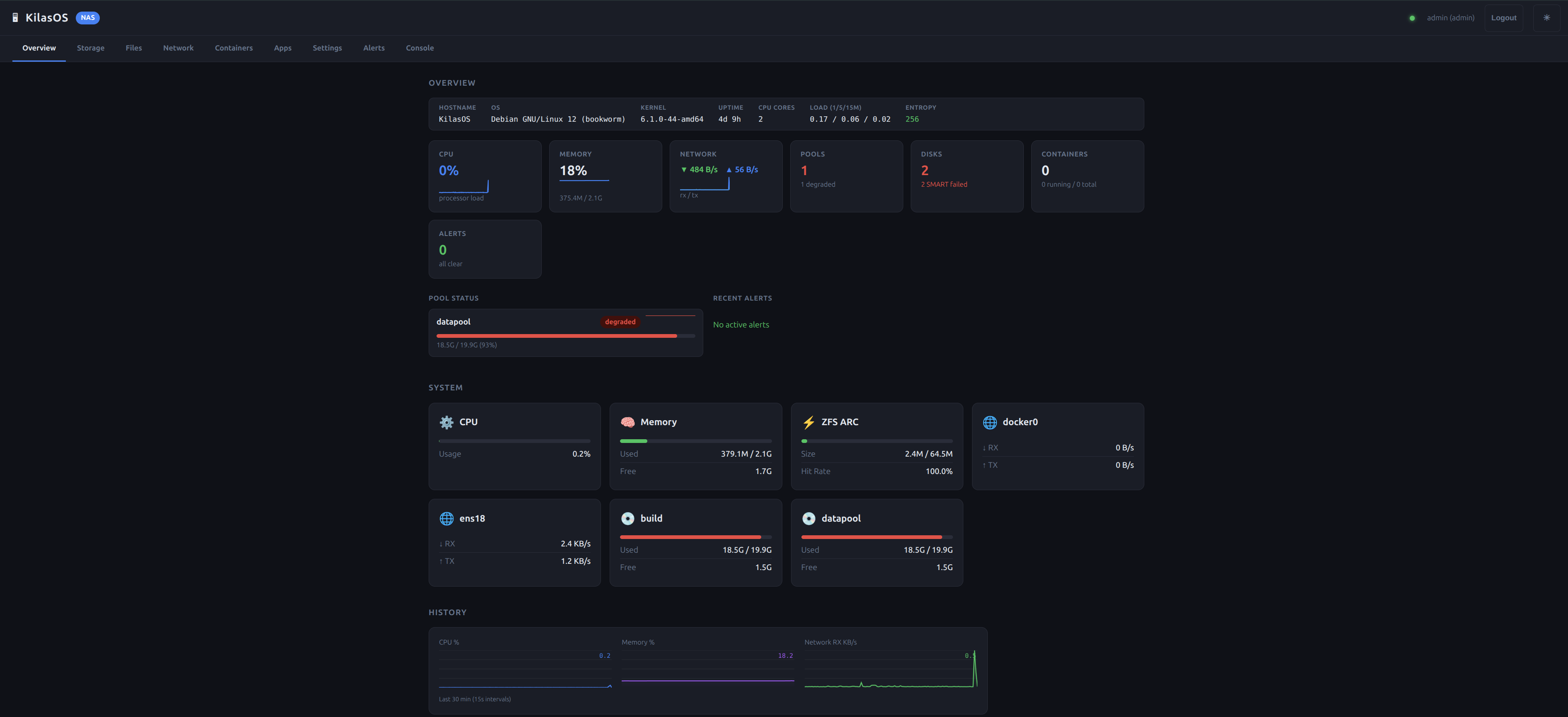Click the uptime value 4d 9h
1568x717 pixels.
point(729,119)
